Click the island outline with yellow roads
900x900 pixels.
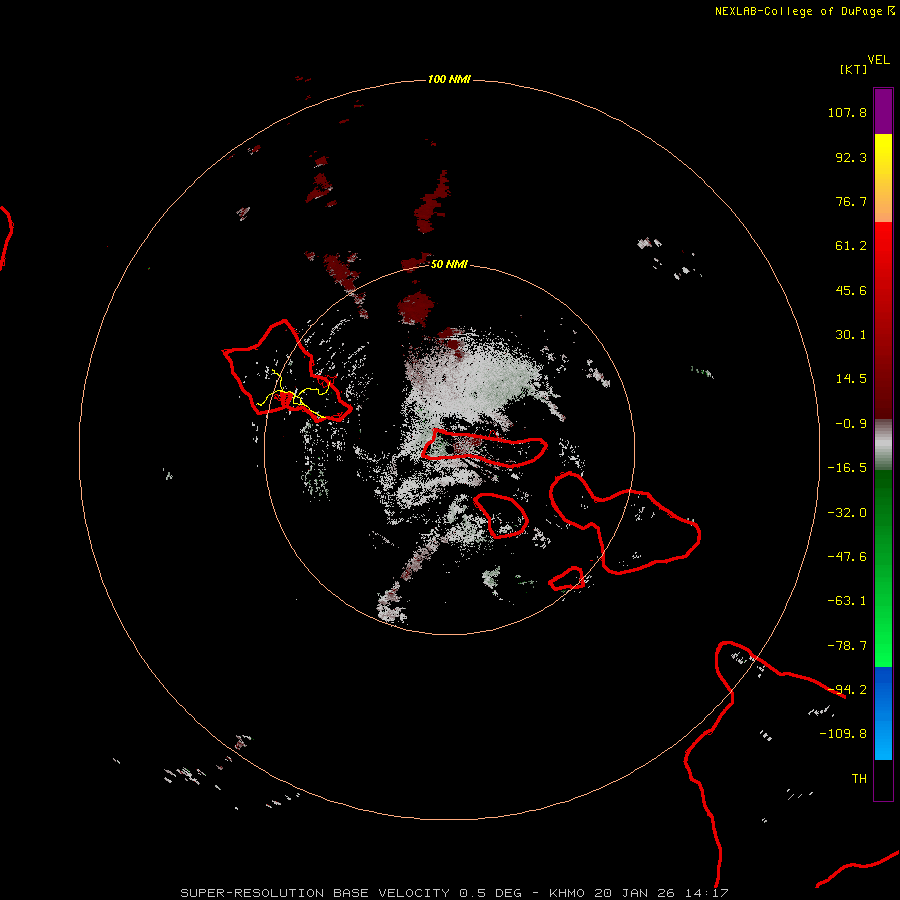(x=286, y=373)
